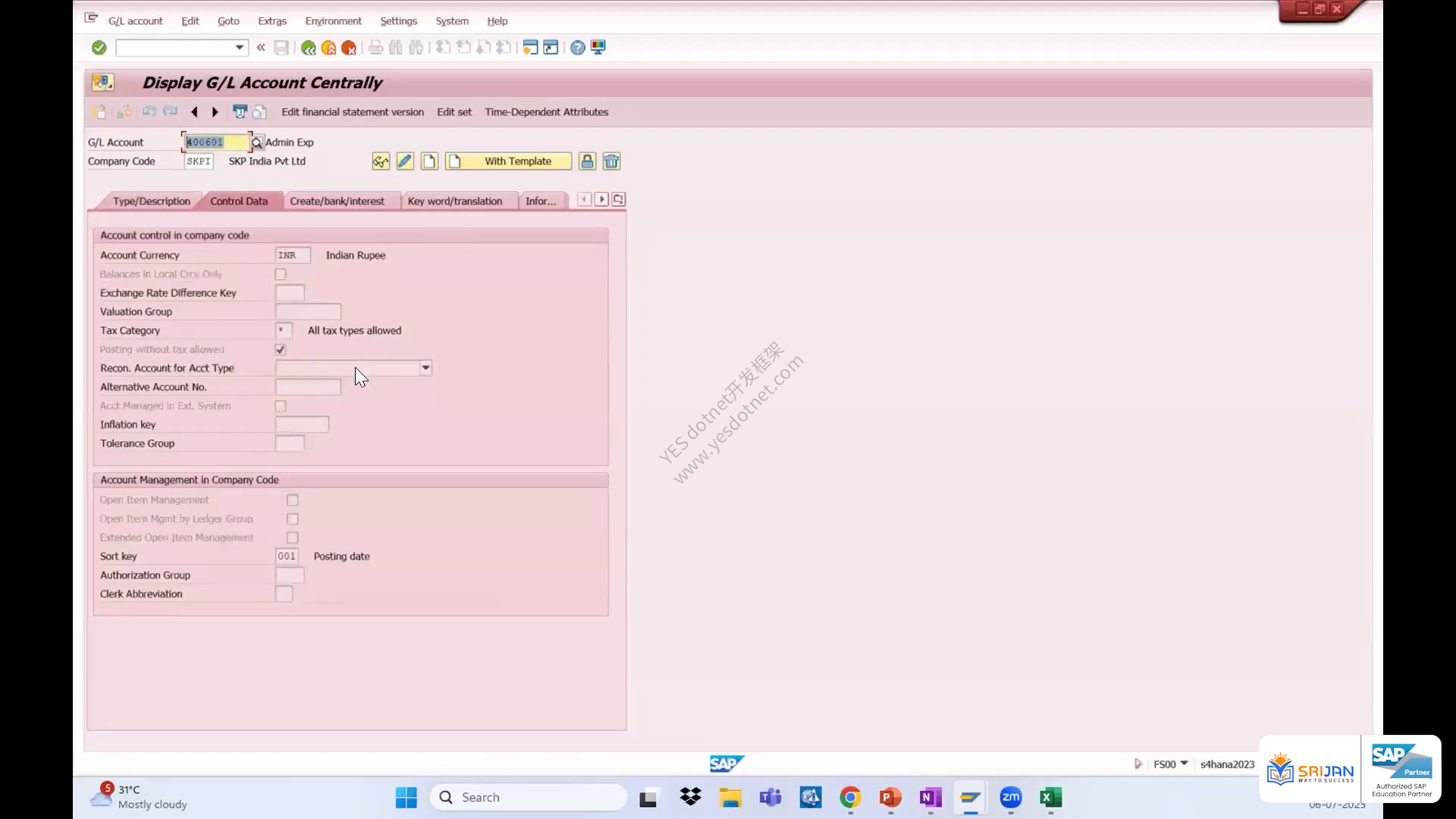Click the green Back icon
Viewport: 1456px width, 819px height.
click(x=308, y=48)
